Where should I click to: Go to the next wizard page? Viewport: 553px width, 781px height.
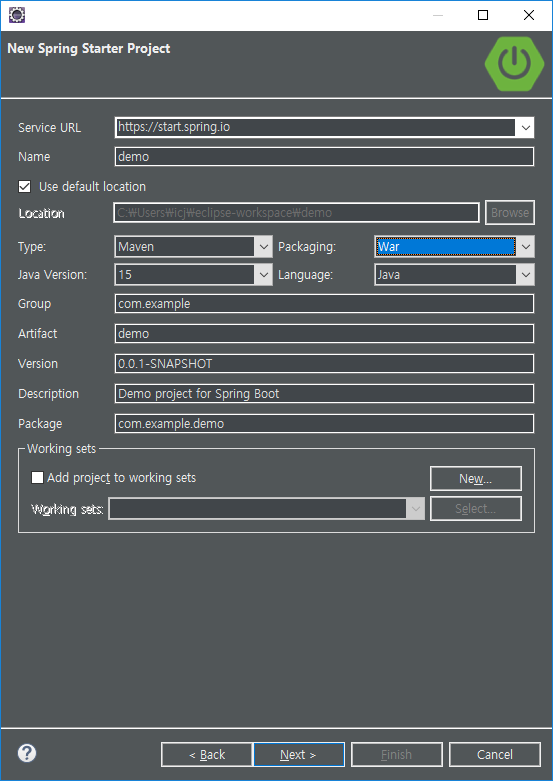[299, 755]
